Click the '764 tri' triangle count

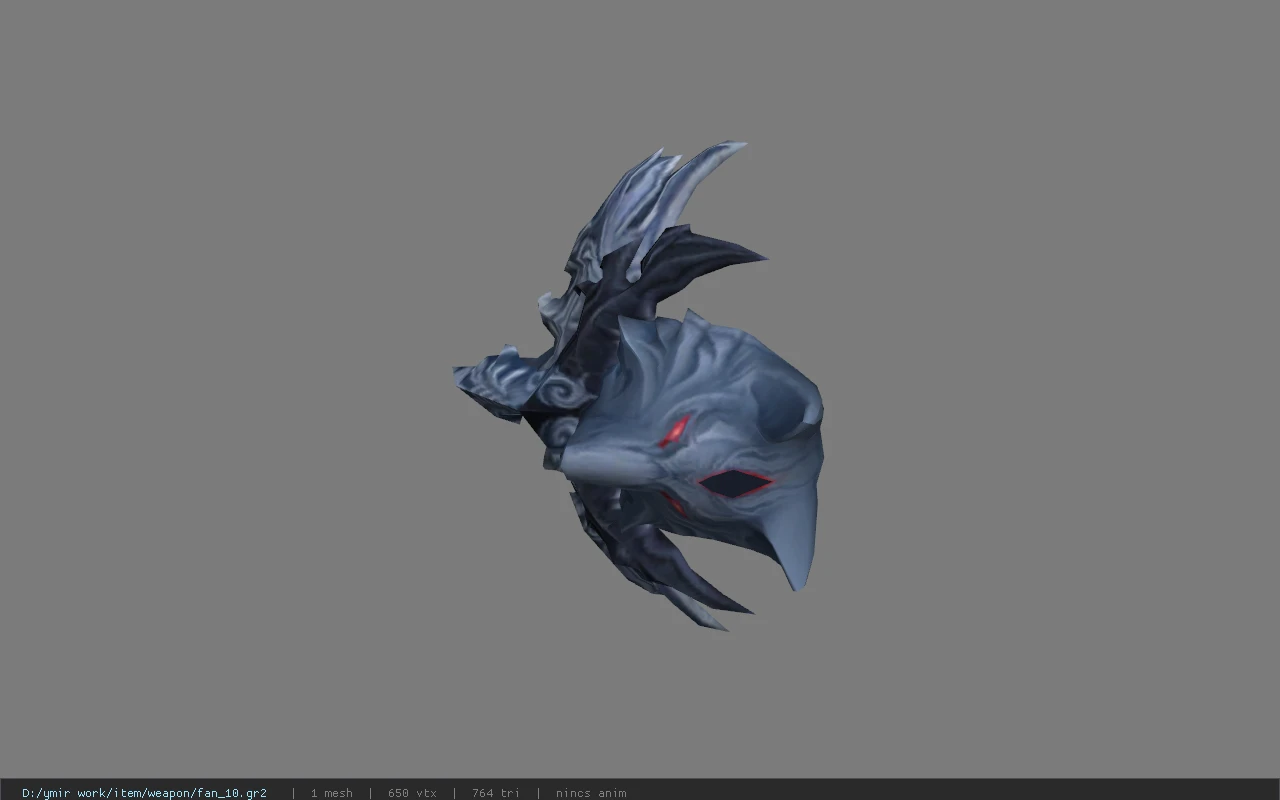(x=495, y=793)
